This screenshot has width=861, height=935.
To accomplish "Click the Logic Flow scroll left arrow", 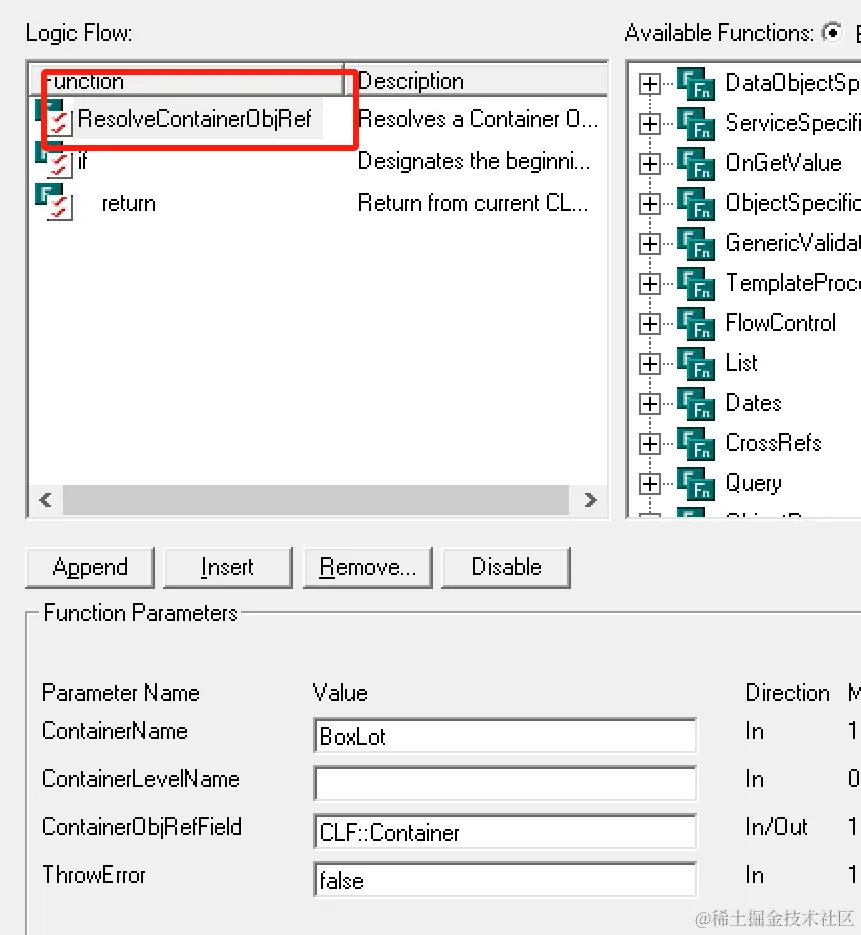I will click(x=45, y=500).
